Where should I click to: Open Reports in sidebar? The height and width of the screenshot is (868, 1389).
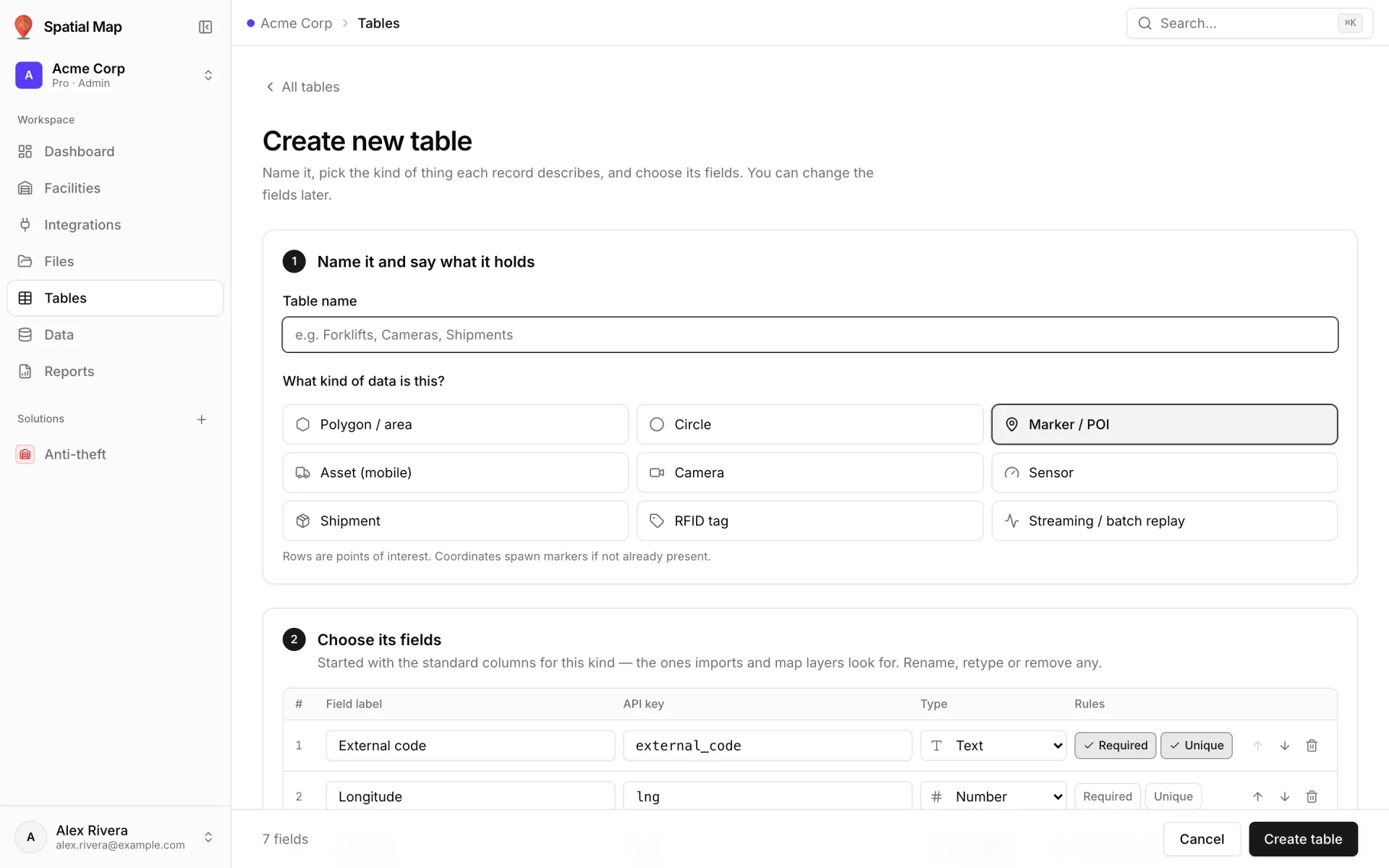pyautogui.click(x=115, y=371)
